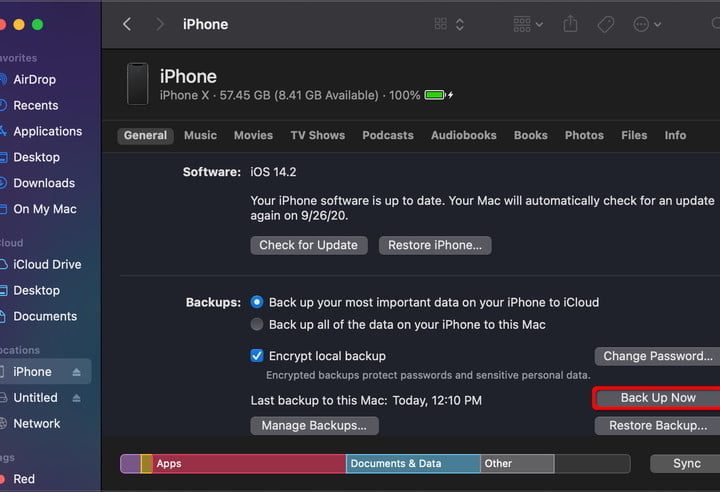The width and height of the screenshot is (720, 492).
Task: Open the More actions ellipsis menu
Action: tap(647, 24)
